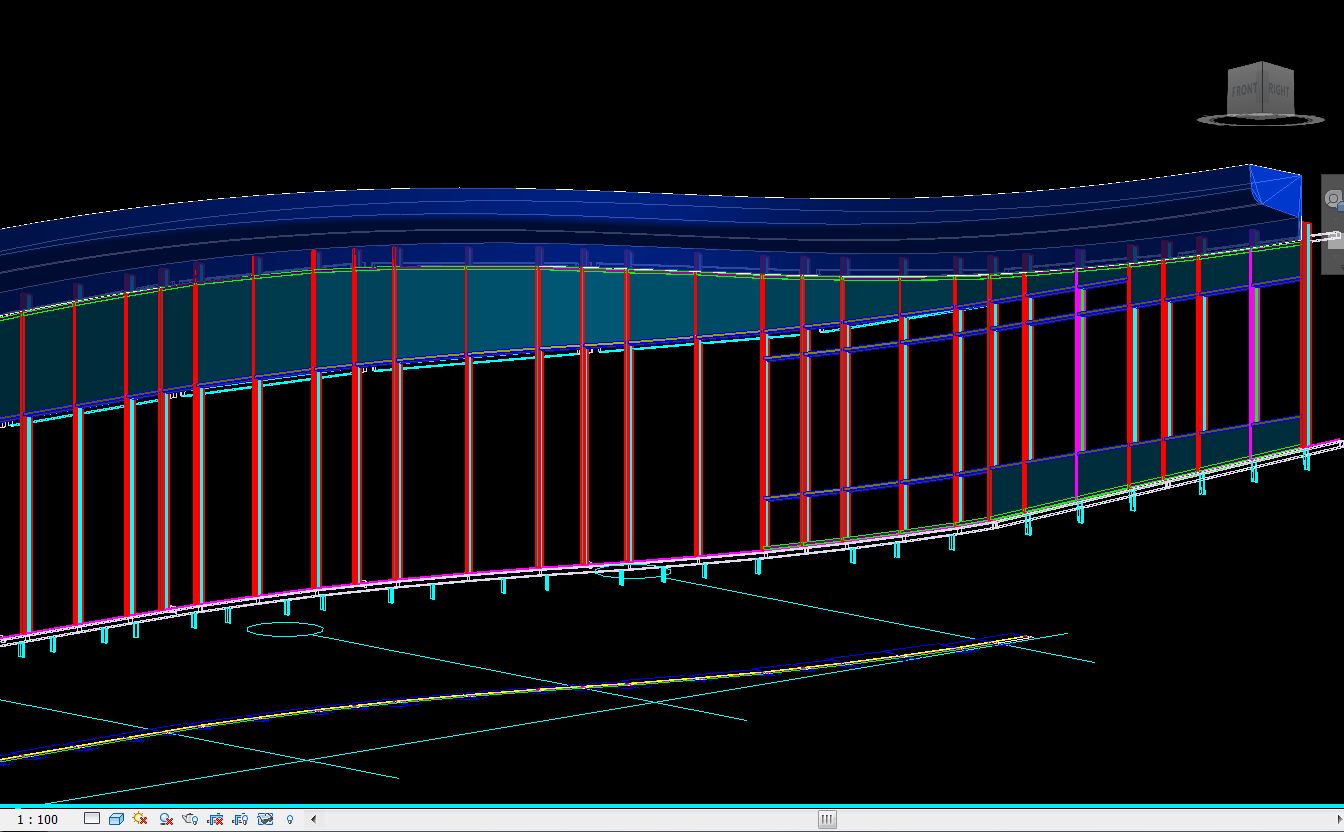This screenshot has width=1344, height=832.
Task: Click the horizontal scrollbar right arrow
Action: [1339, 819]
